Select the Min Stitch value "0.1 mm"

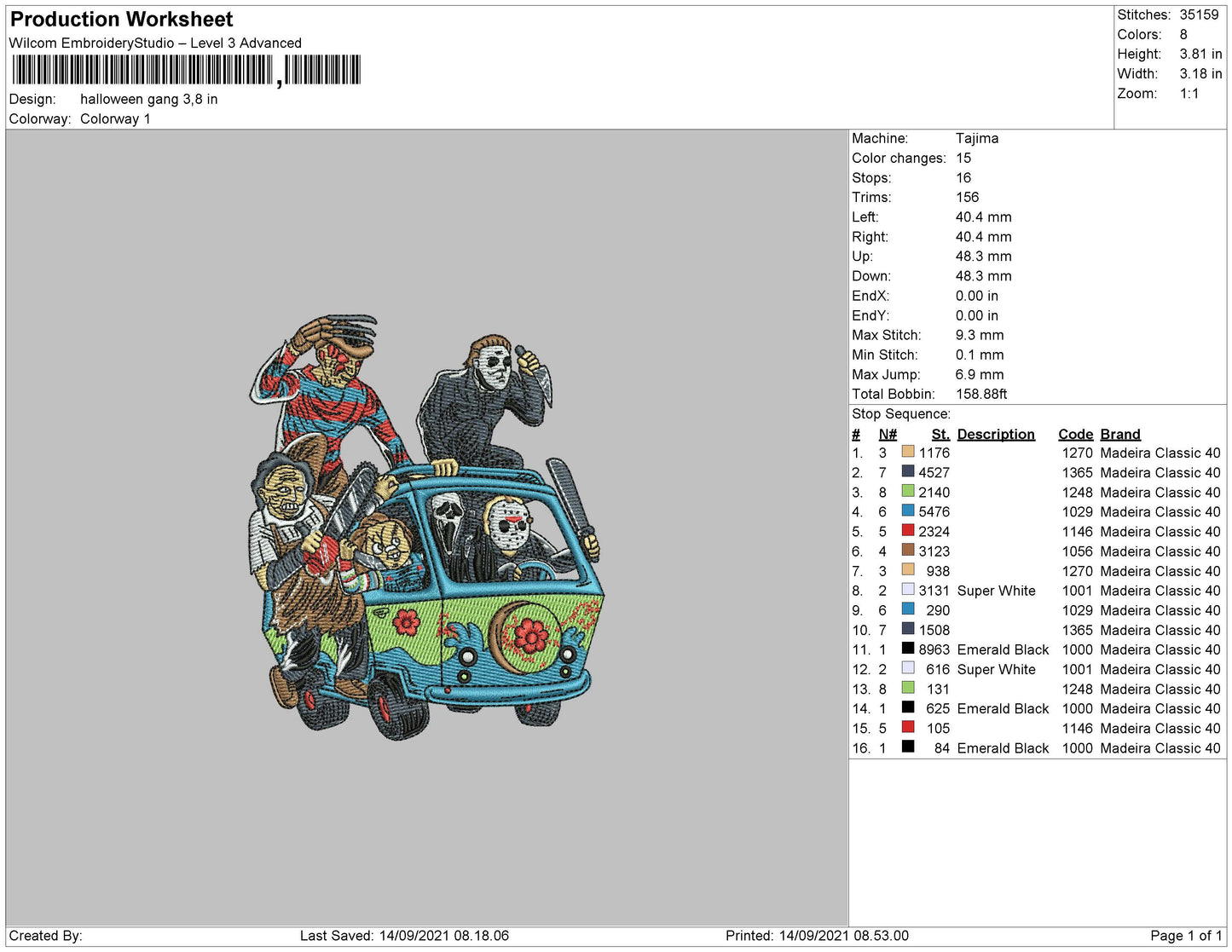pos(980,355)
